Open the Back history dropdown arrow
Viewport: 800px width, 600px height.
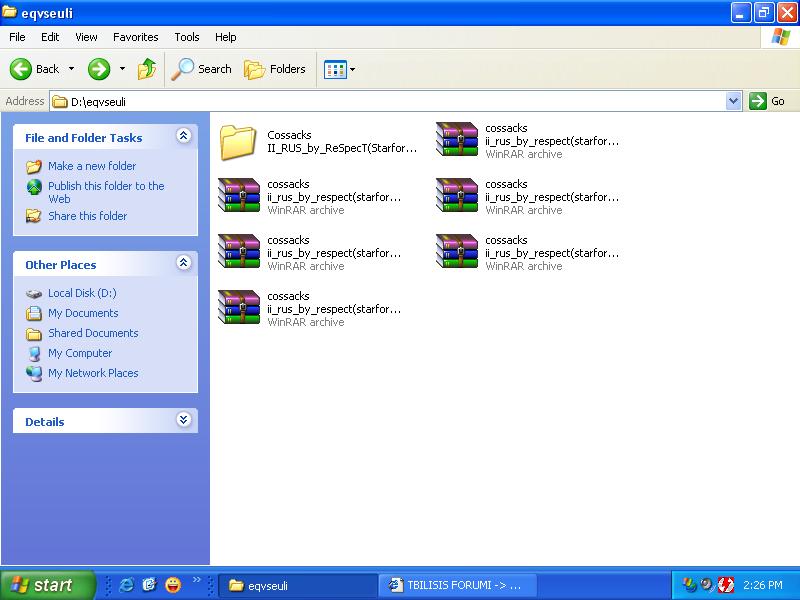[71, 69]
